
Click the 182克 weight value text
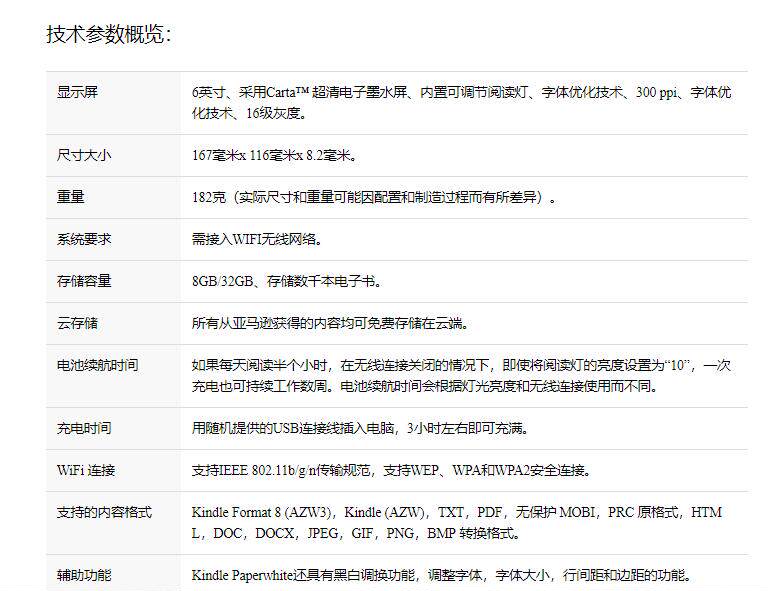pos(375,197)
